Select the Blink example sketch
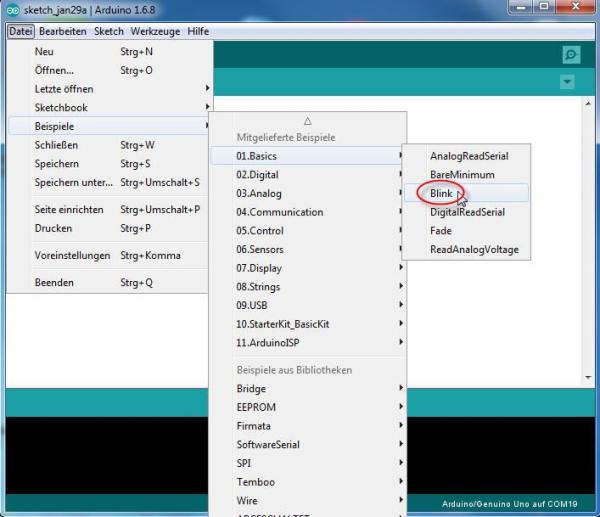The image size is (600, 517). 441,193
